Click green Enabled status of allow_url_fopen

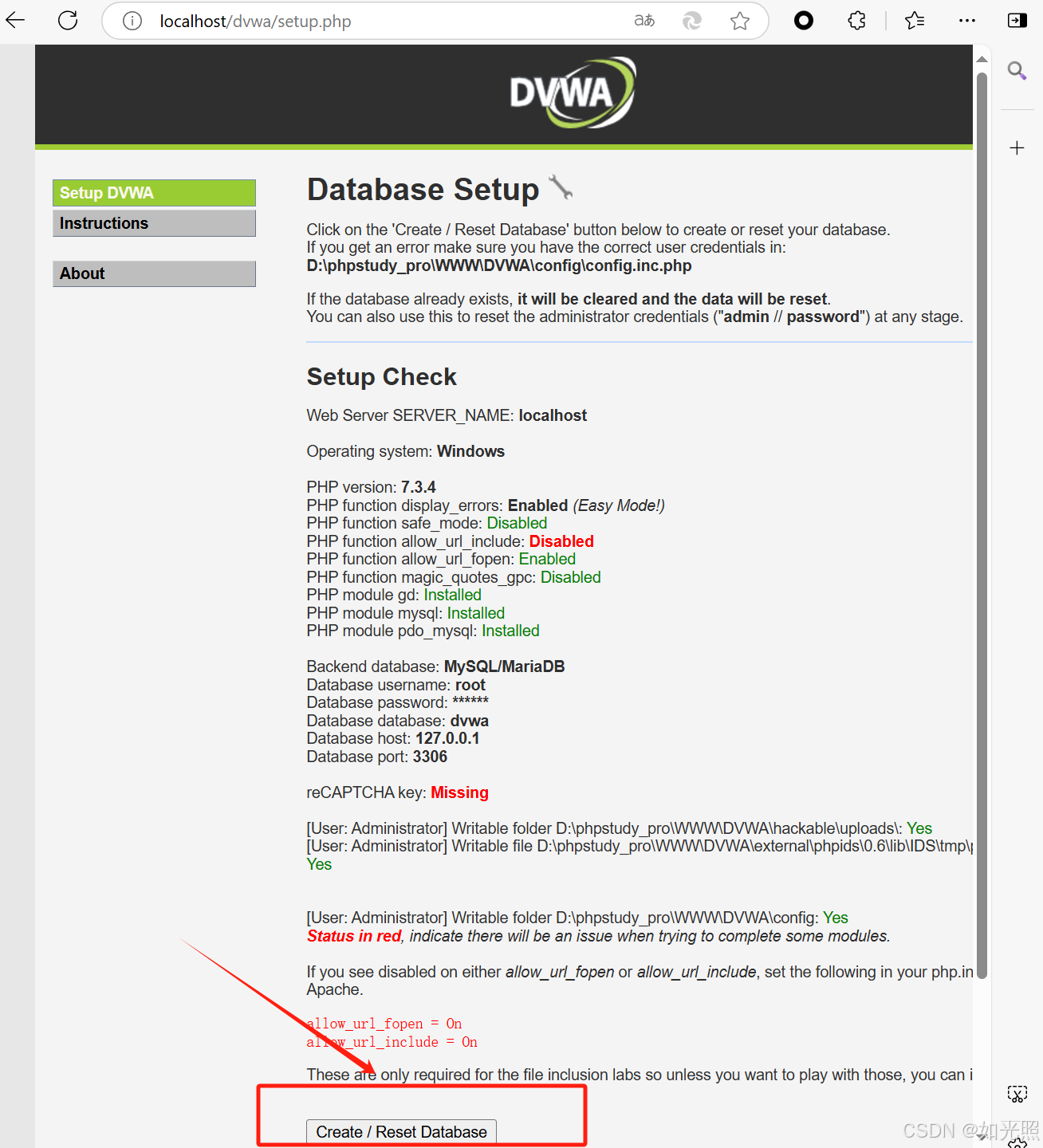(x=547, y=559)
